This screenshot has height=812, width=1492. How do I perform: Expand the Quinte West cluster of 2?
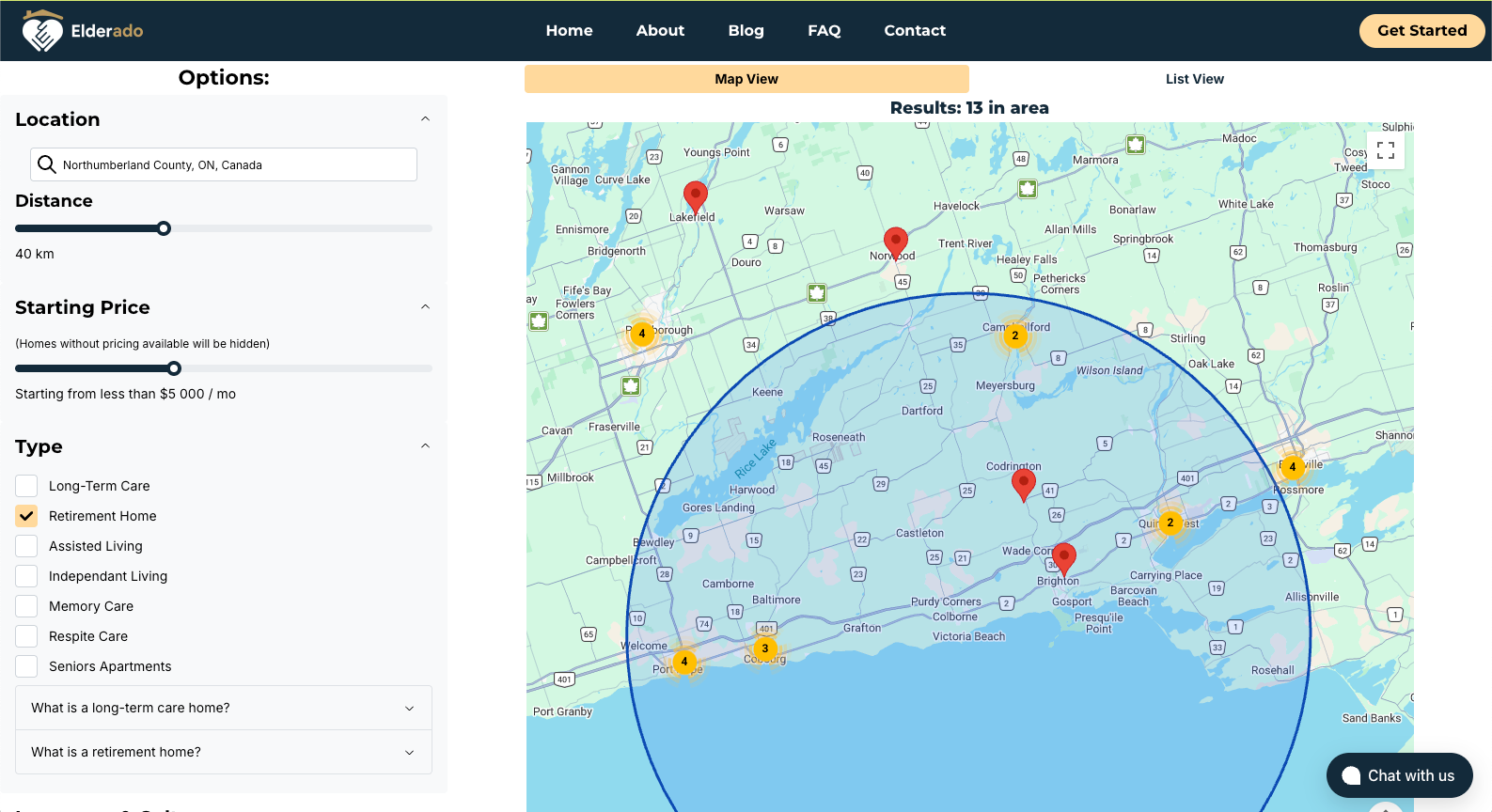(x=1170, y=523)
